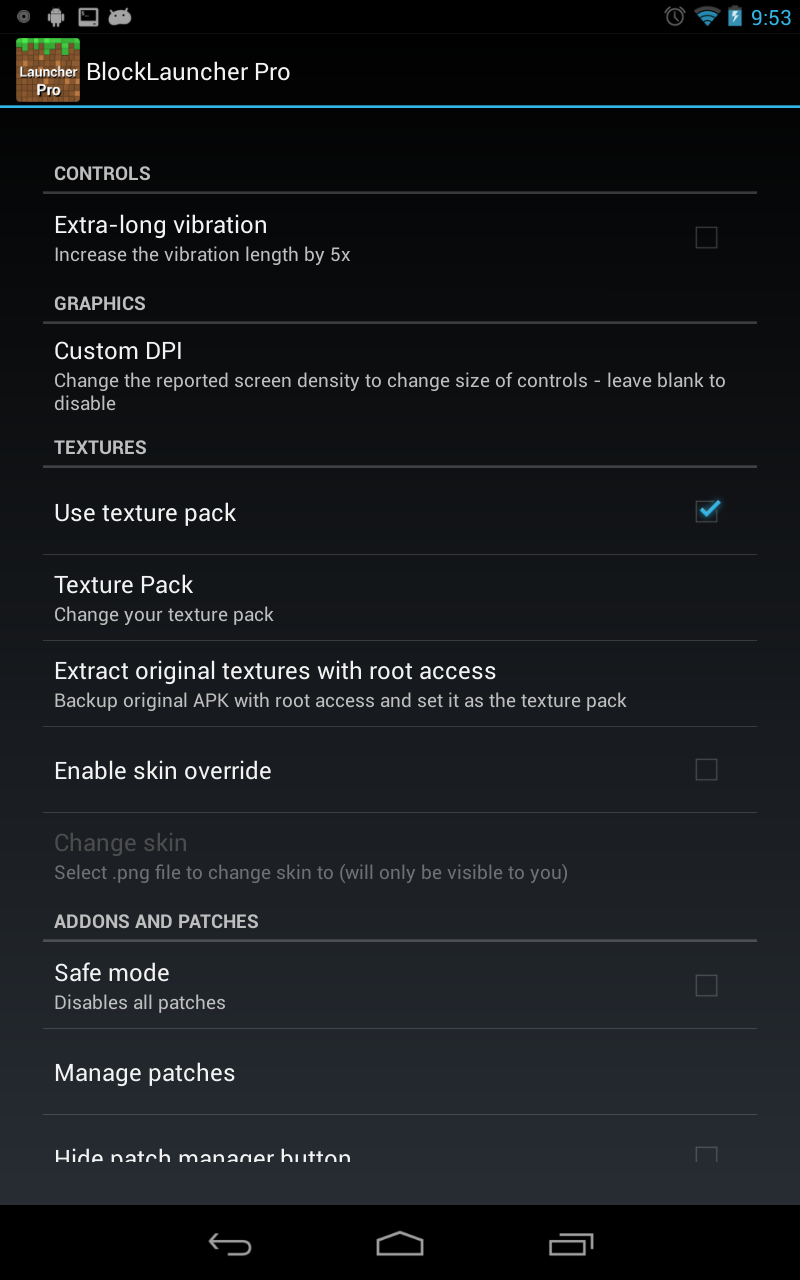Tap the picture notification icon in status bar
800x1280 pixels.
tap(88, 16)
